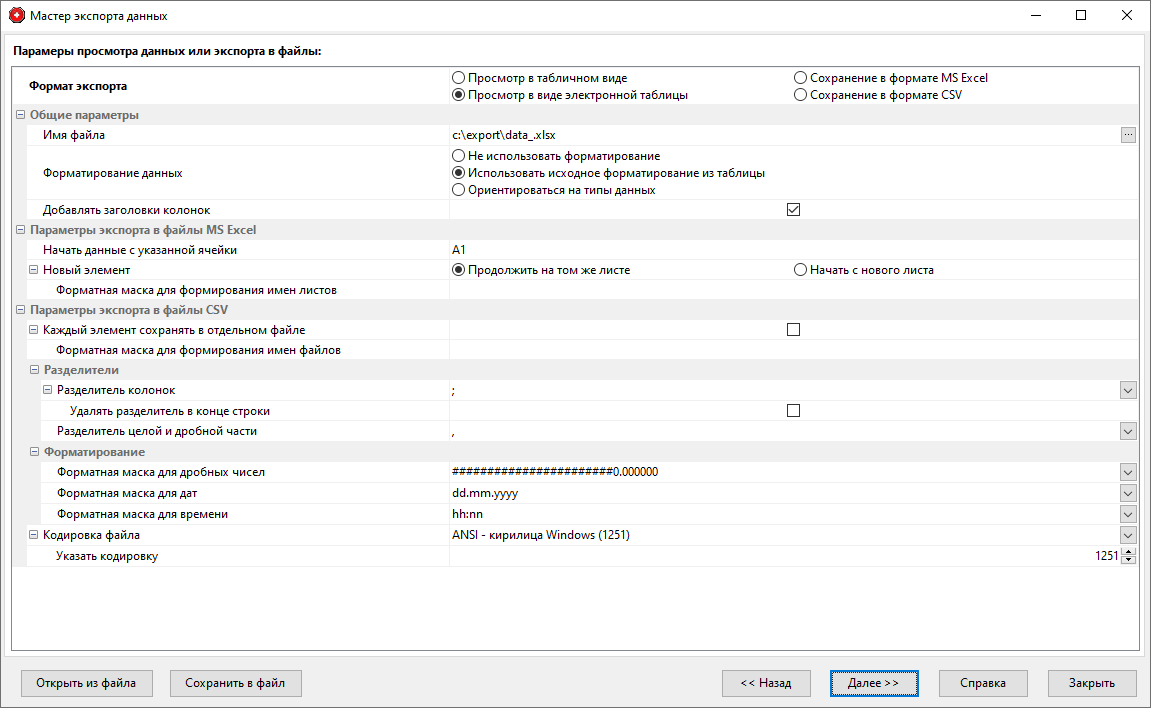1151x708 pixels.
Task: Select "Просмотр в табличном виде" format
Action: (x=458, y=76)
